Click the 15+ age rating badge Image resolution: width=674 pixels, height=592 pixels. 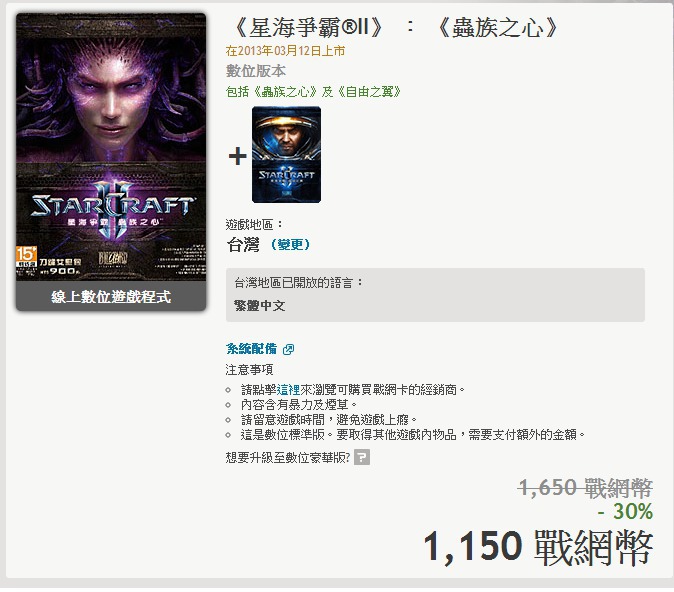(26, 256)
